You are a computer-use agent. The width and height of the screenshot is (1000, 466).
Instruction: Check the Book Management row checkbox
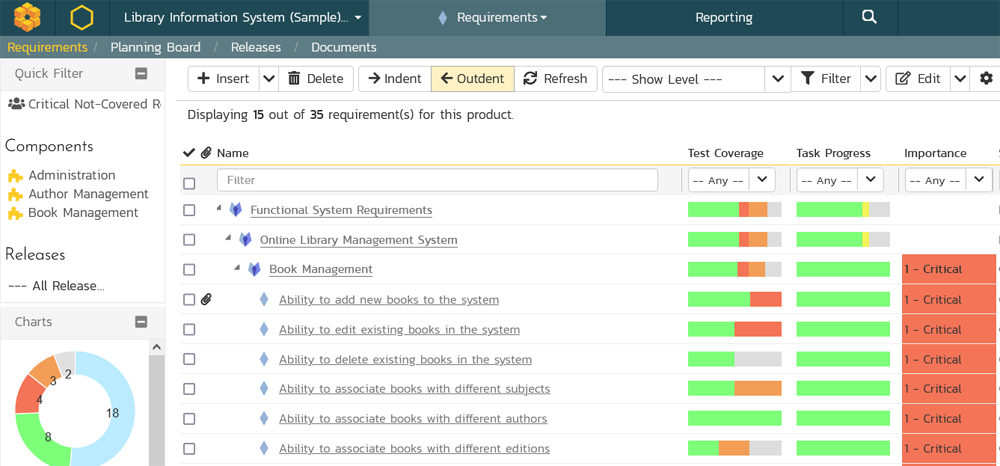(x=189, y=270)
